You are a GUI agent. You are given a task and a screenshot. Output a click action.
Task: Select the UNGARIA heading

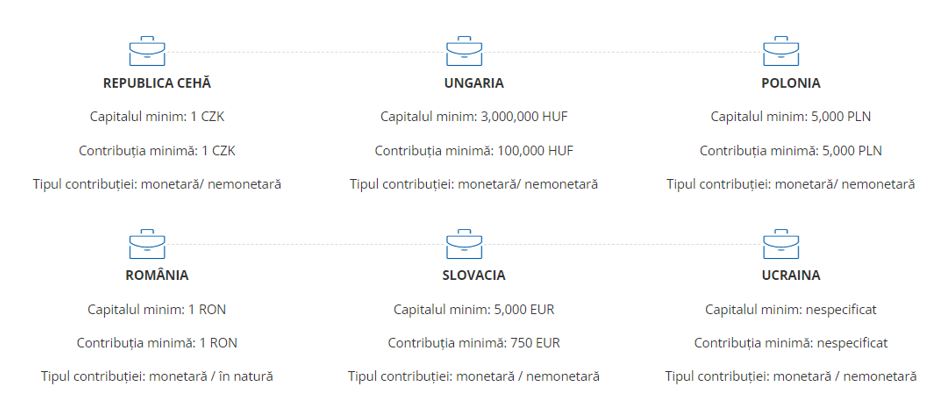click(474, 83)
